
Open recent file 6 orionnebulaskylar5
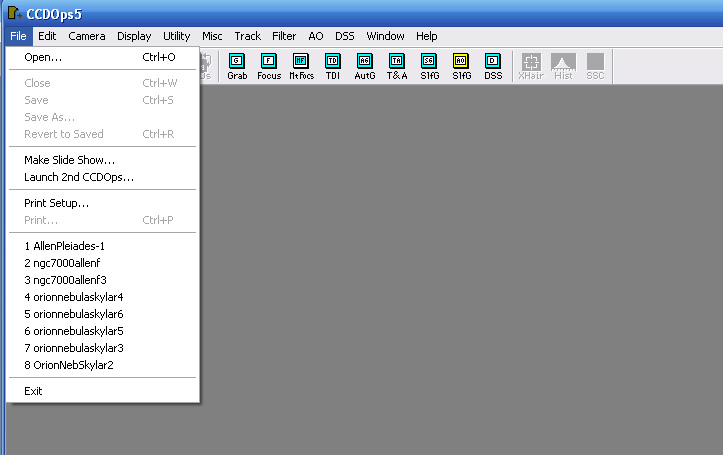tap(103, 331)
